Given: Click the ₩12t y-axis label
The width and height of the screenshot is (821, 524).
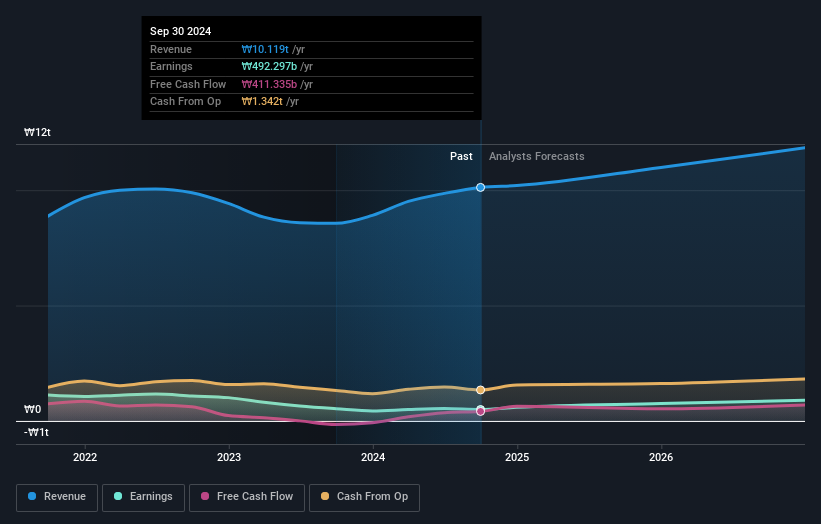Looking at the screenshot, I should (x=37, y=132).
